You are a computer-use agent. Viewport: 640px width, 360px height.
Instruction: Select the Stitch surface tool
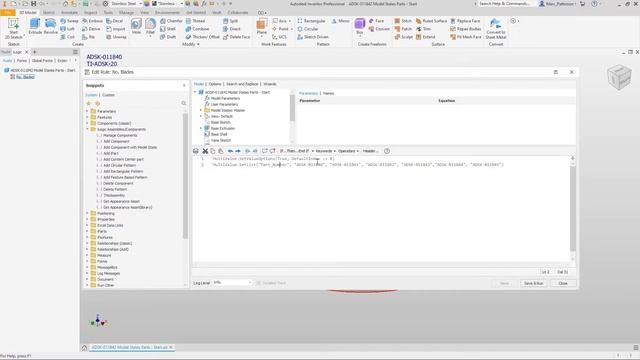(403, 21)
